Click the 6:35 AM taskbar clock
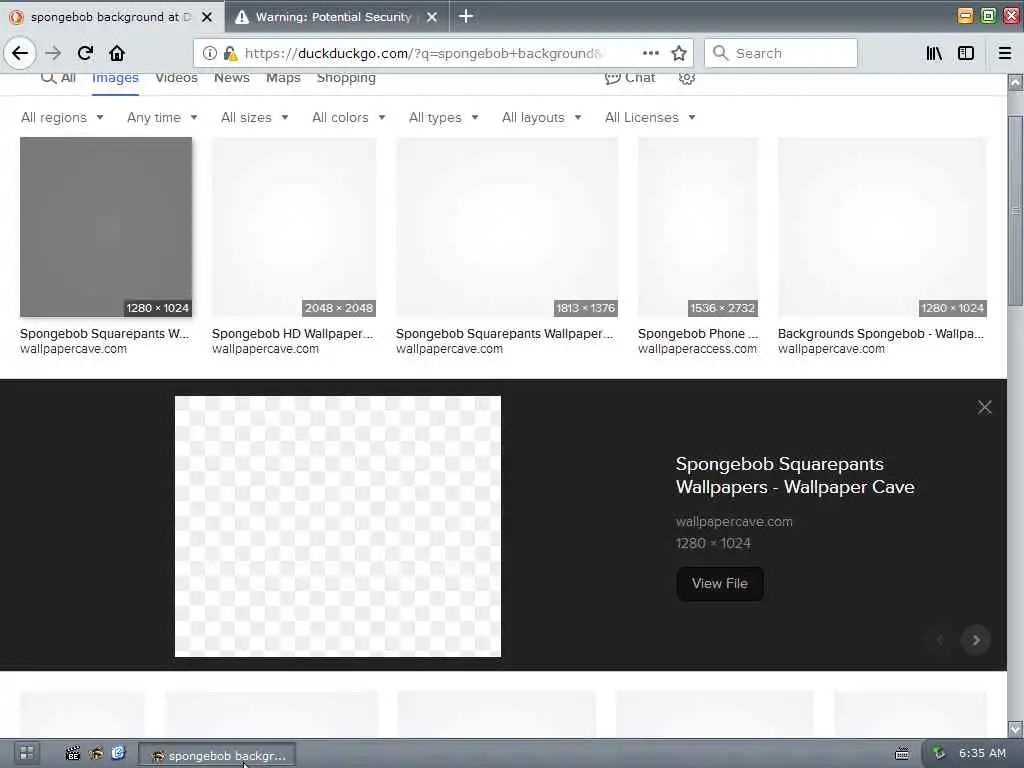Image resolution: width=1024 pixels, height=768 pixels. click(x=982, y=754)
